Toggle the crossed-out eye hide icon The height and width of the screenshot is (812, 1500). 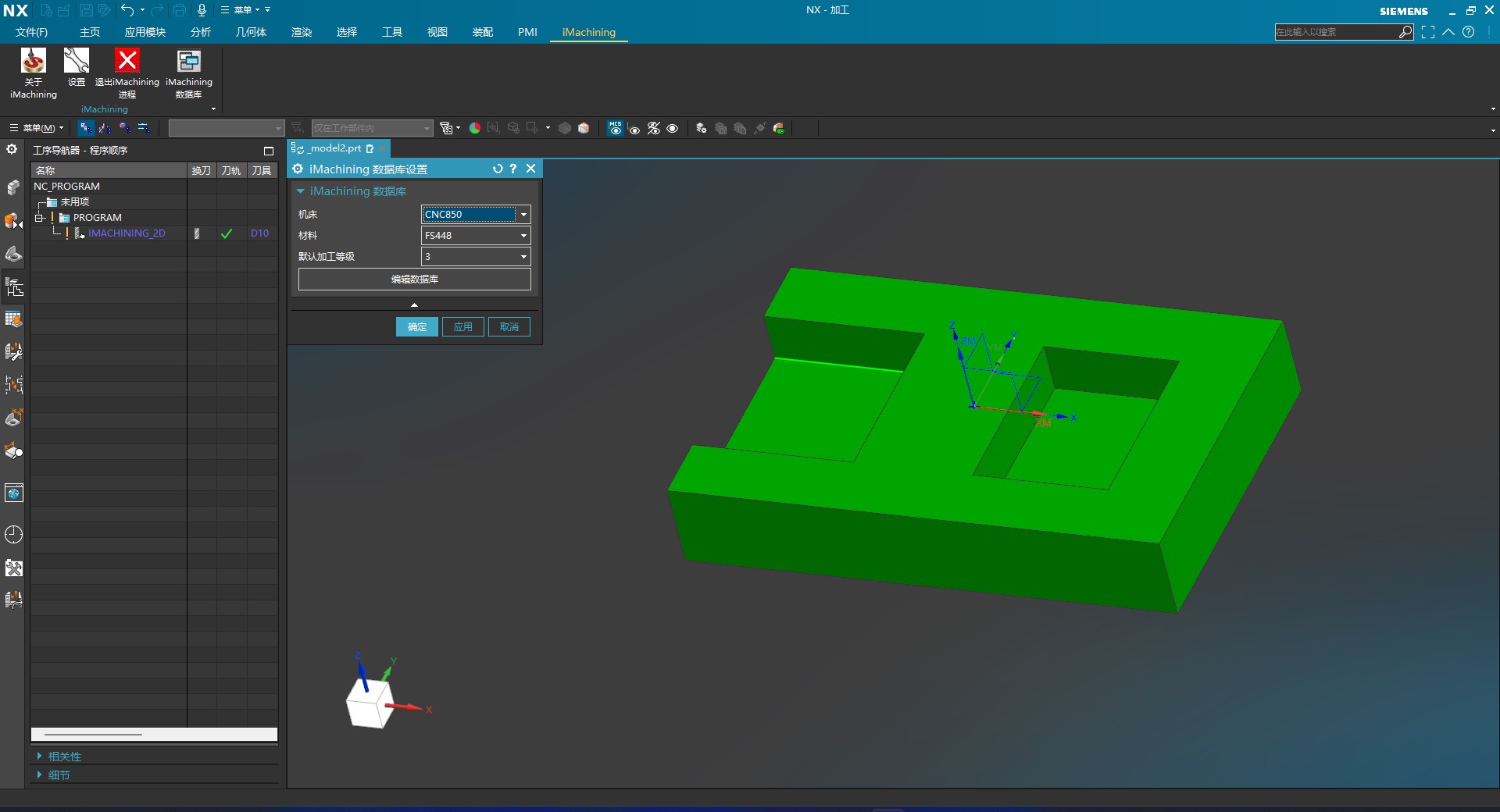[x=654, y=128]
